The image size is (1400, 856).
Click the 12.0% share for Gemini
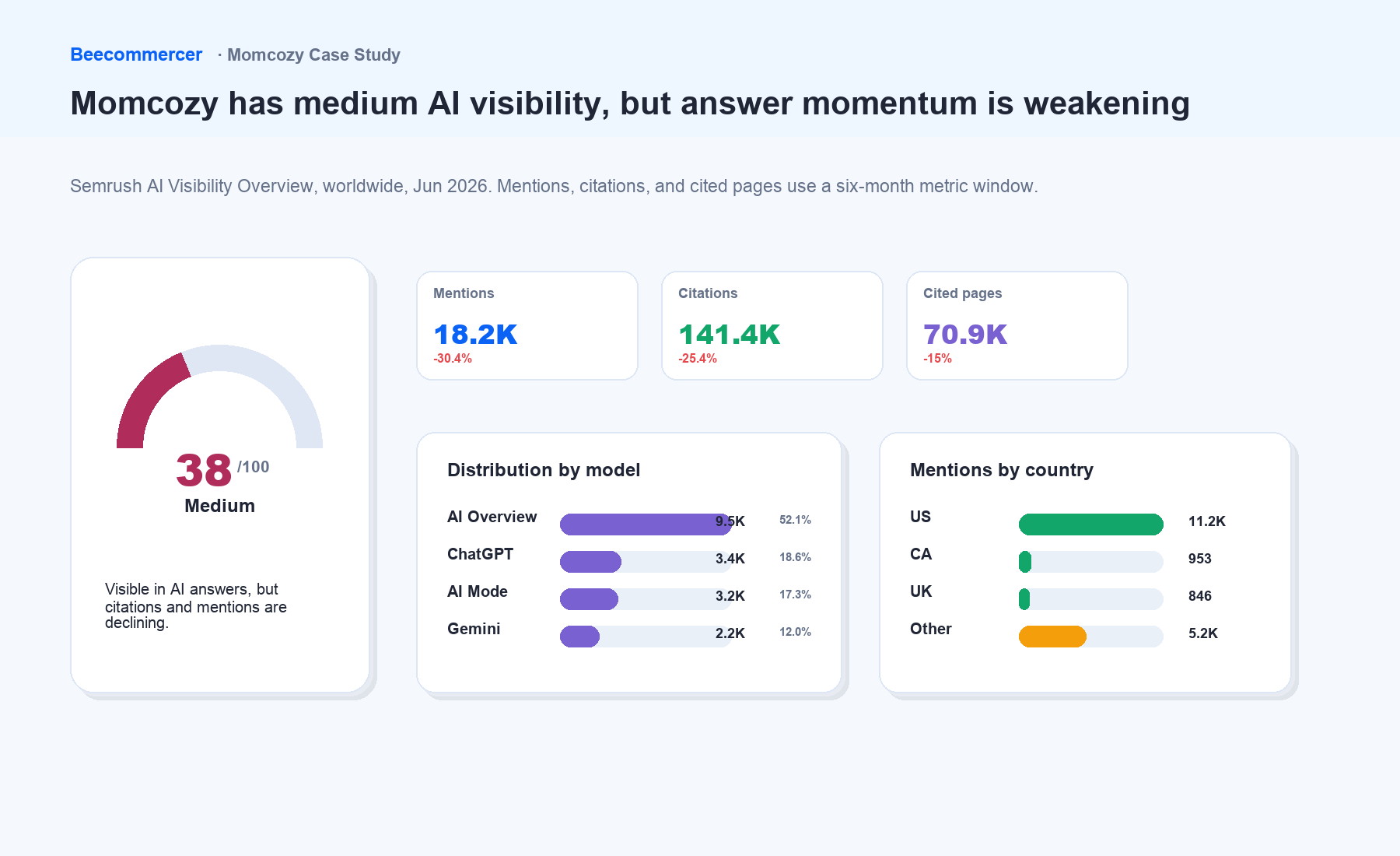(795, 632)
